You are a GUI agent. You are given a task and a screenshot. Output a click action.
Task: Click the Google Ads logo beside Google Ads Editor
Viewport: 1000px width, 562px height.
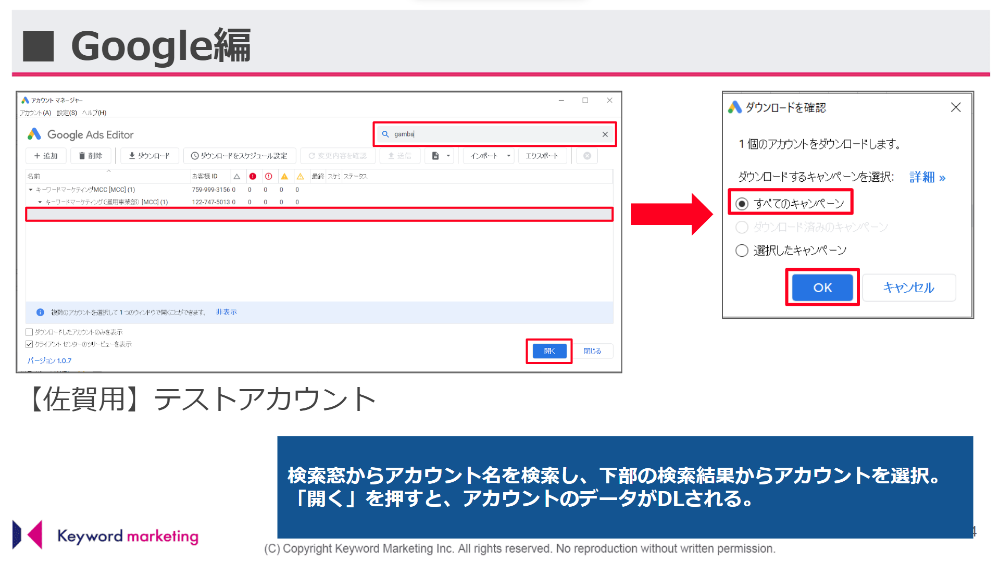pos(34,134)
